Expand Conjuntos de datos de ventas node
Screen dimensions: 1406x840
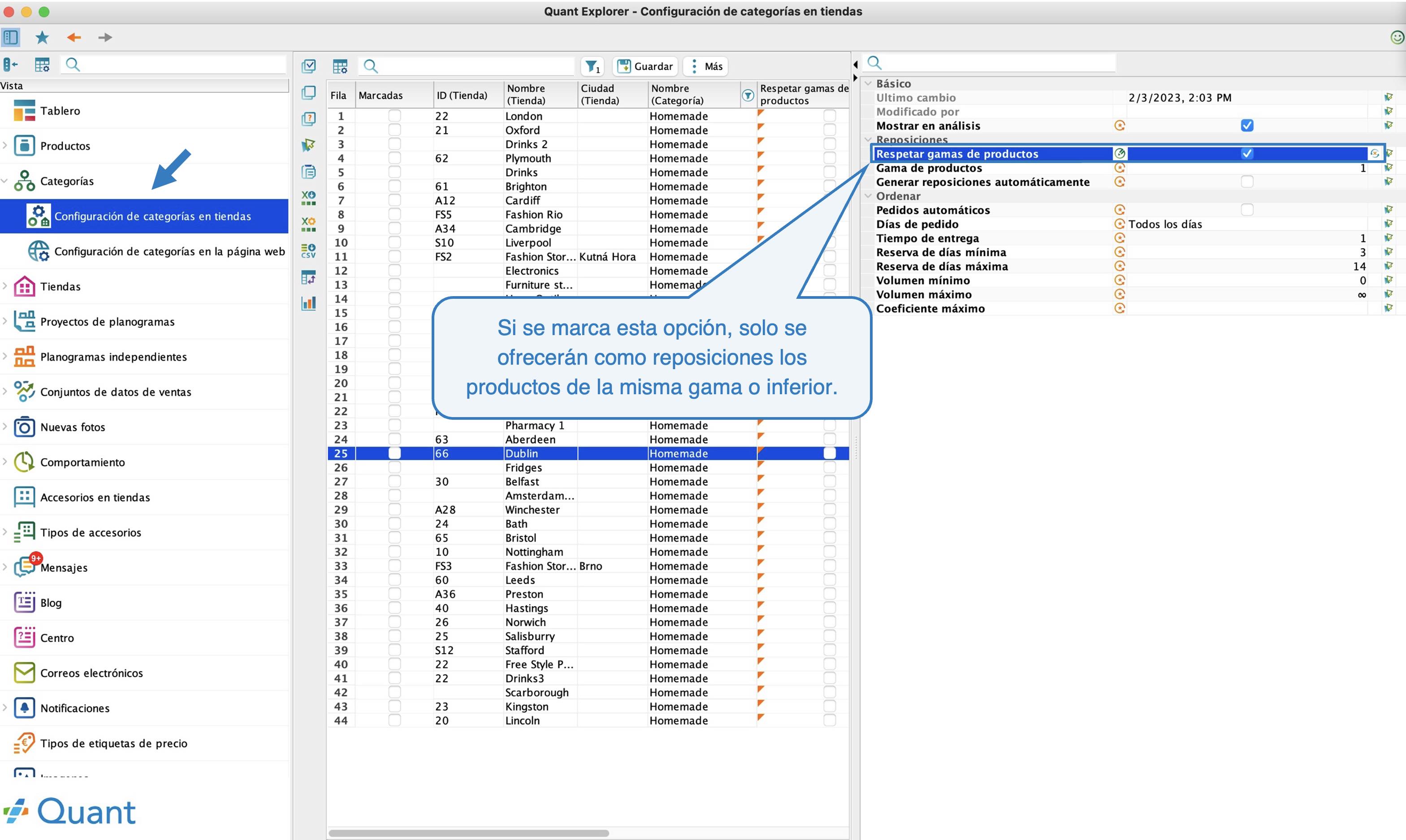click(5, 392)
